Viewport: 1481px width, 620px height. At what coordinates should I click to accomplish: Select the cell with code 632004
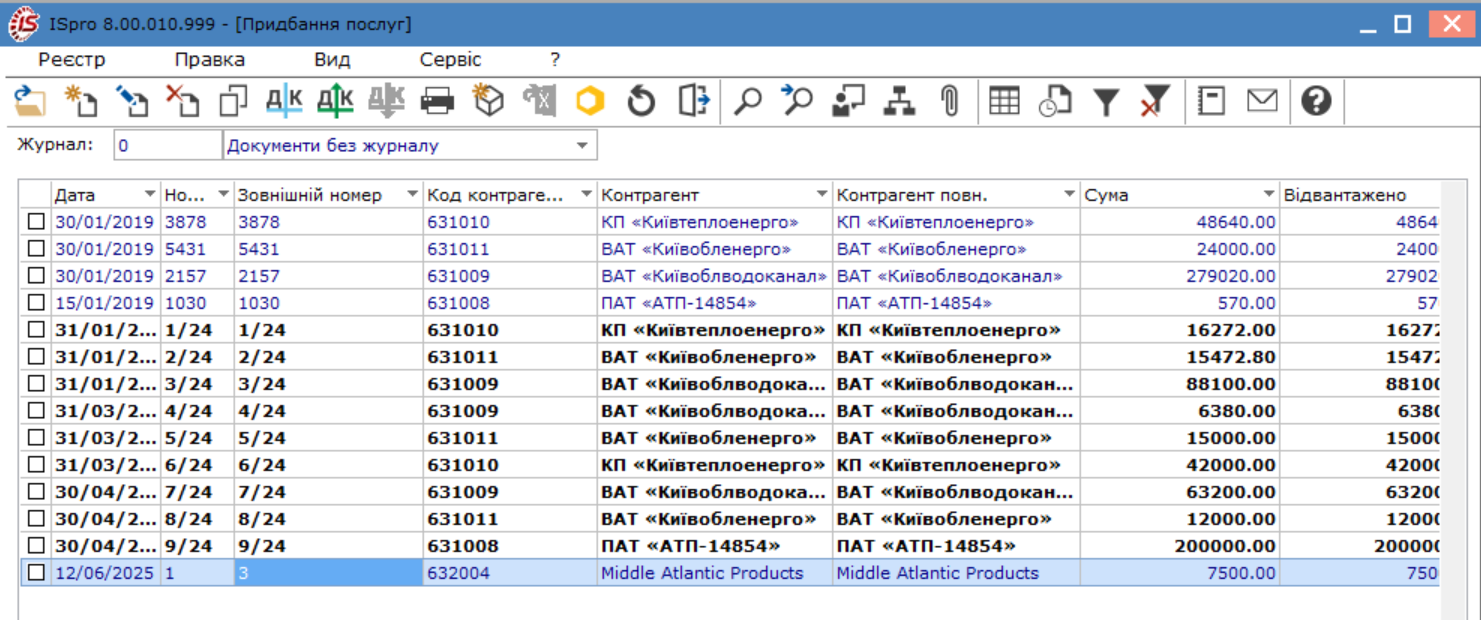click(x=510, y=573)
